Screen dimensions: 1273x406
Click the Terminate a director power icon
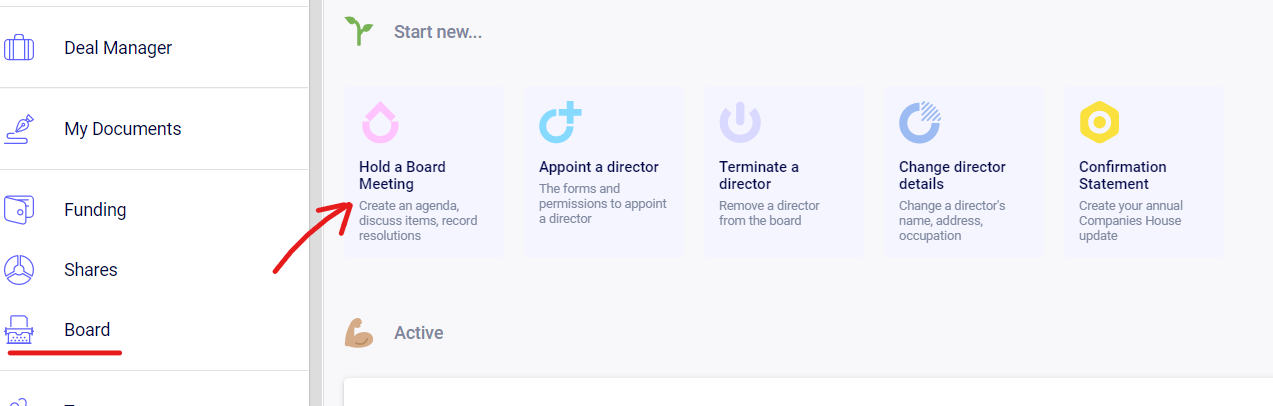pos(740,123)
